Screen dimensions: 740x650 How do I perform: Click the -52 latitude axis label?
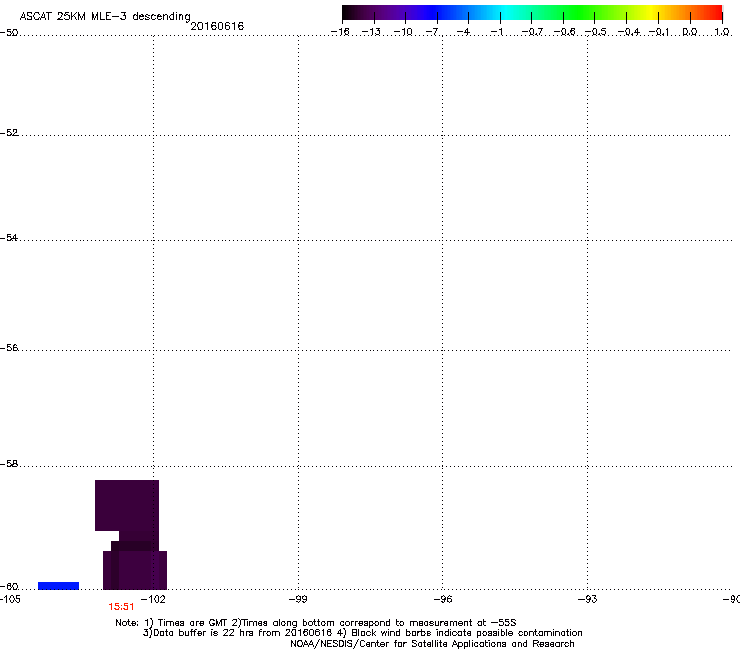point(9,133)
